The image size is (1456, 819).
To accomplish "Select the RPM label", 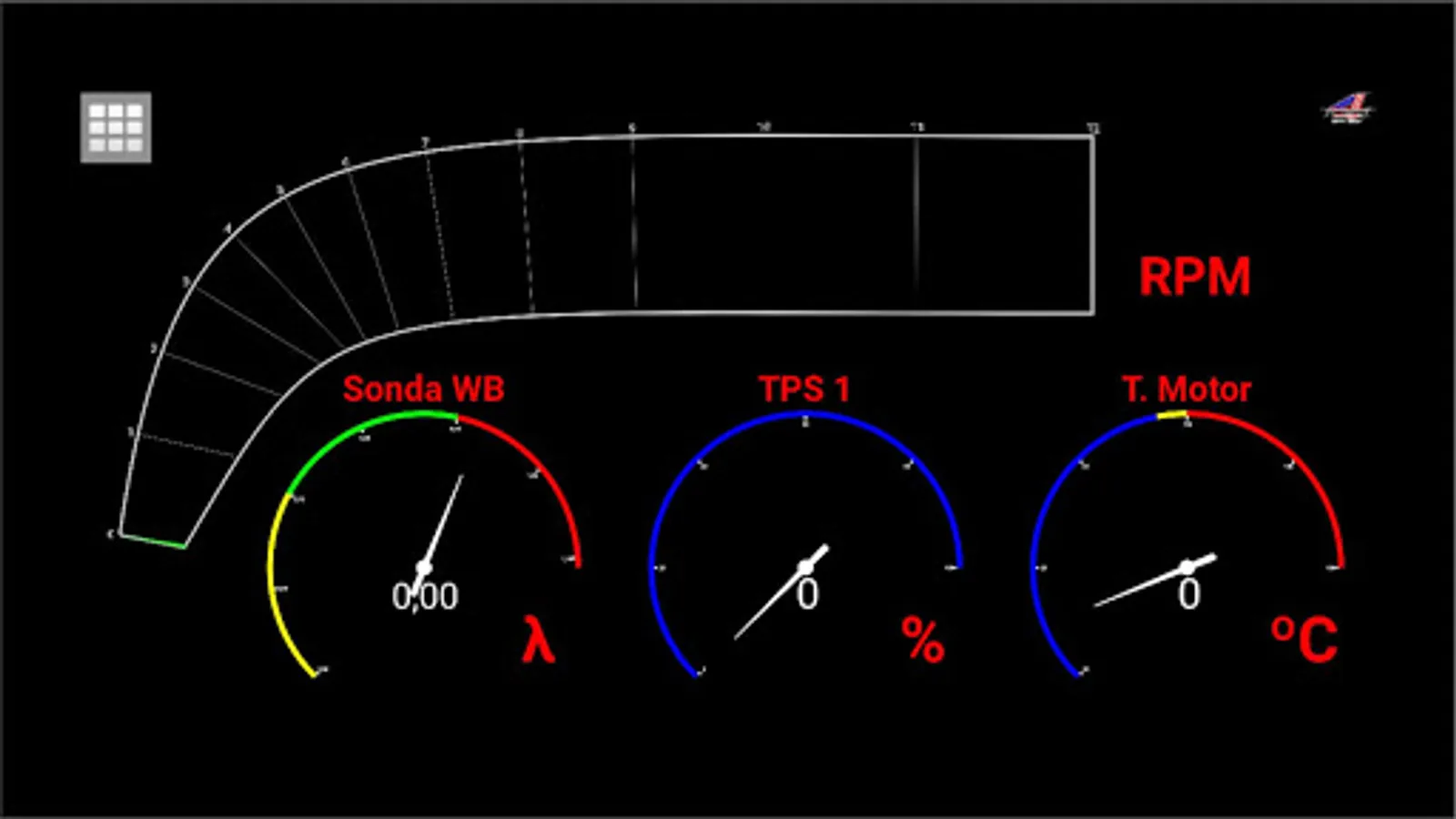I will click(1195, 277).
